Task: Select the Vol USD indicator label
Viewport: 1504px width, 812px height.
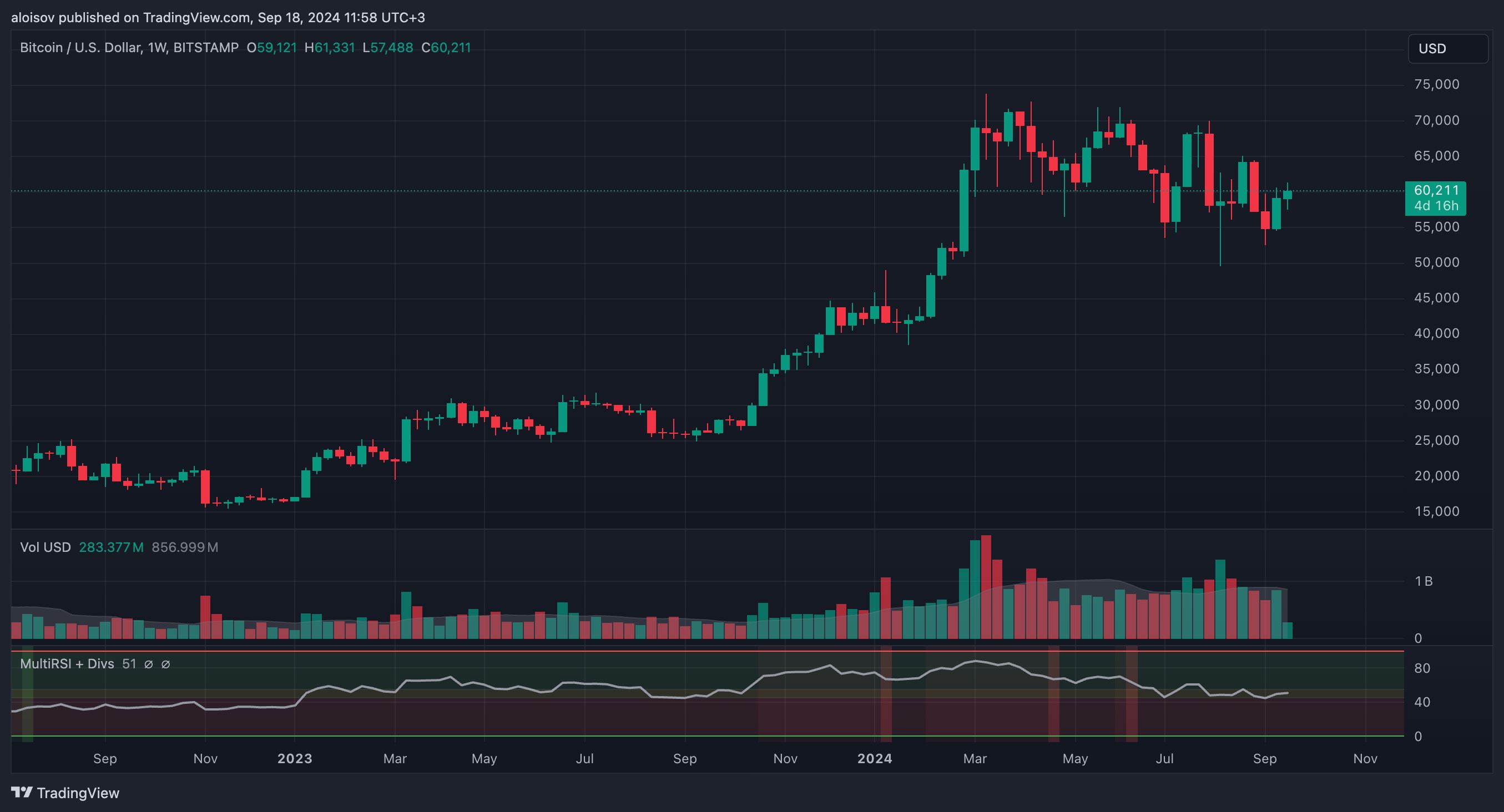Action: point(45,547)
